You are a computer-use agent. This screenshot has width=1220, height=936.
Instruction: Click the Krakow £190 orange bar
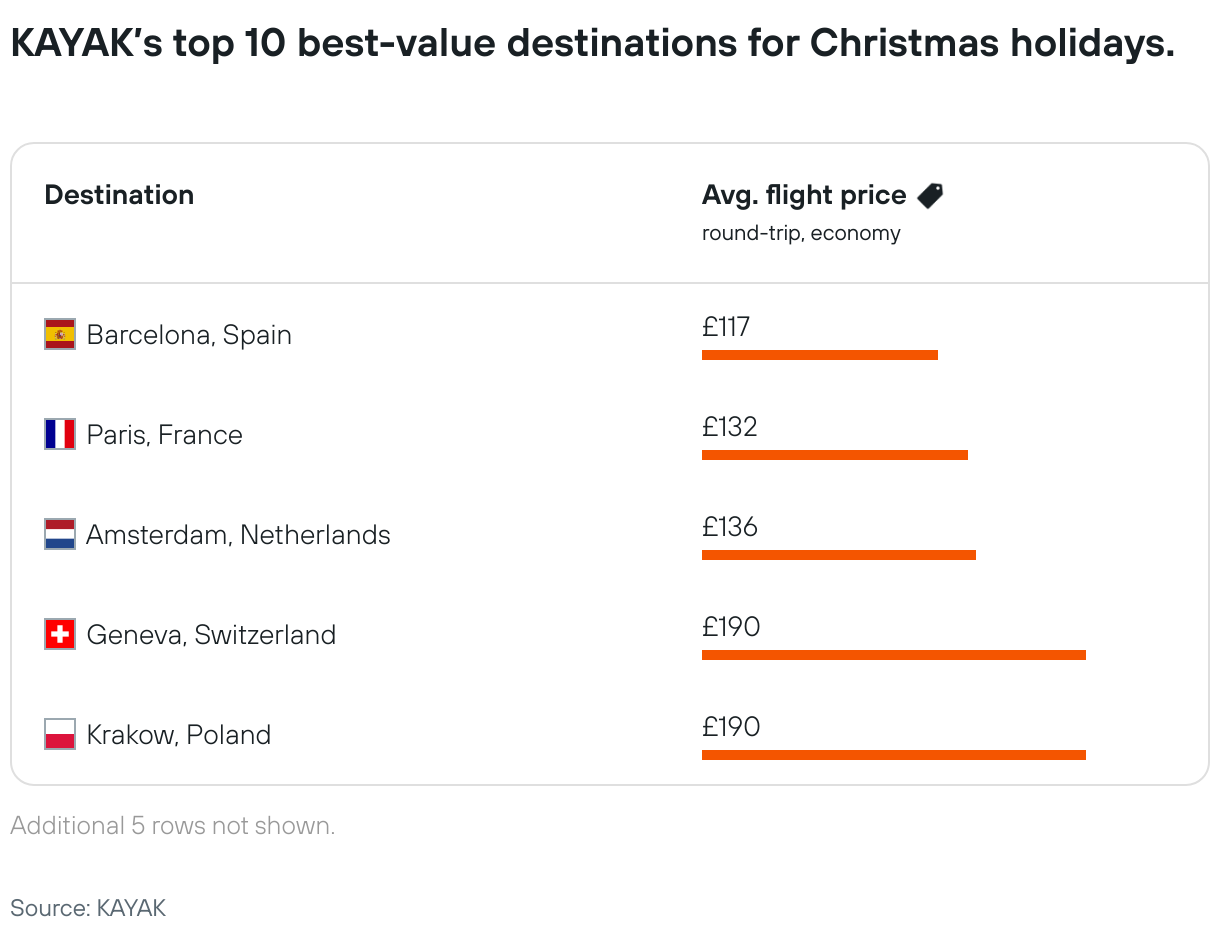click(894, 755)
